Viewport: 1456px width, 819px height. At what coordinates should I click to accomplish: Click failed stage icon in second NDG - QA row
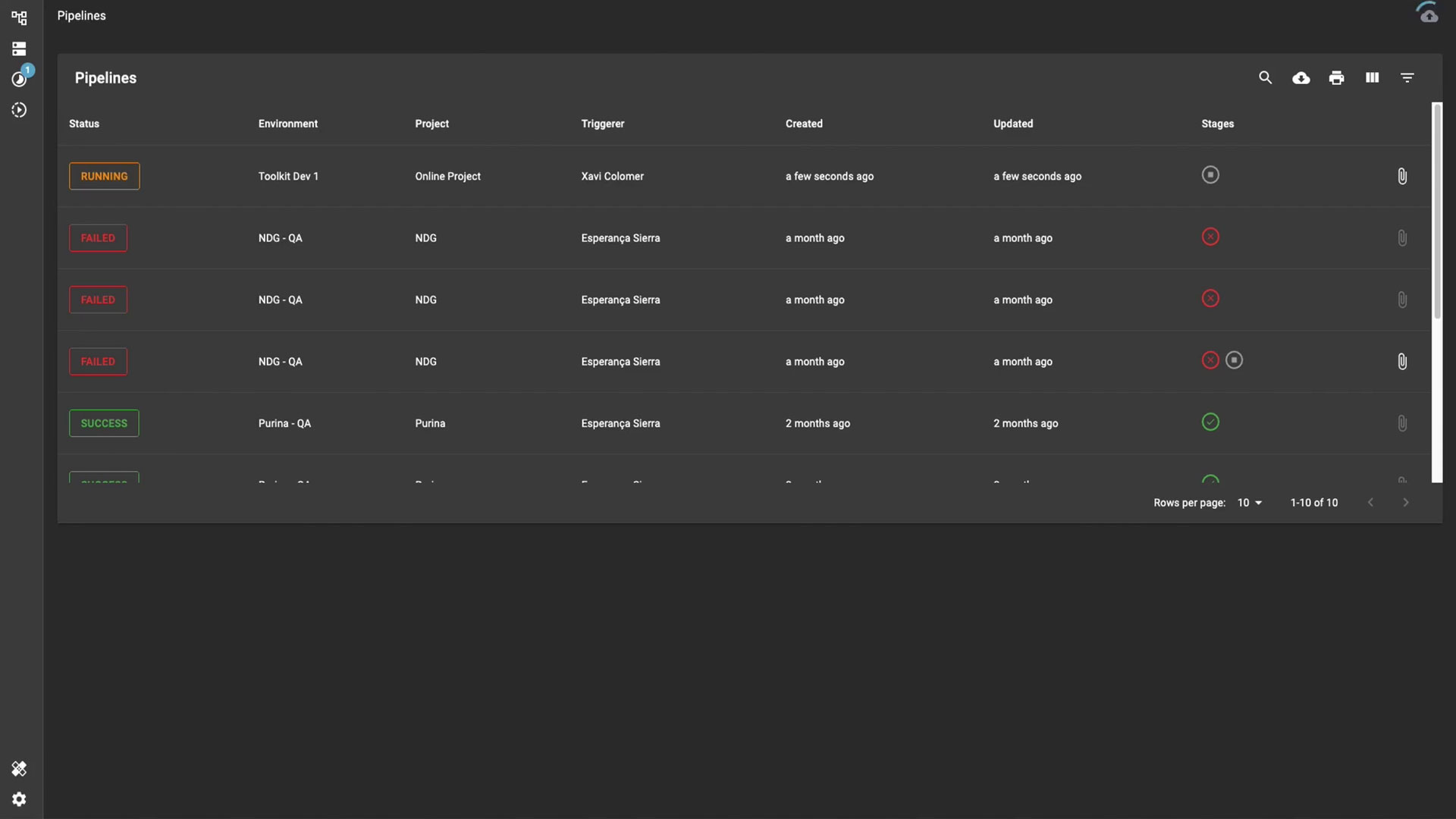tap(1210, 299)
